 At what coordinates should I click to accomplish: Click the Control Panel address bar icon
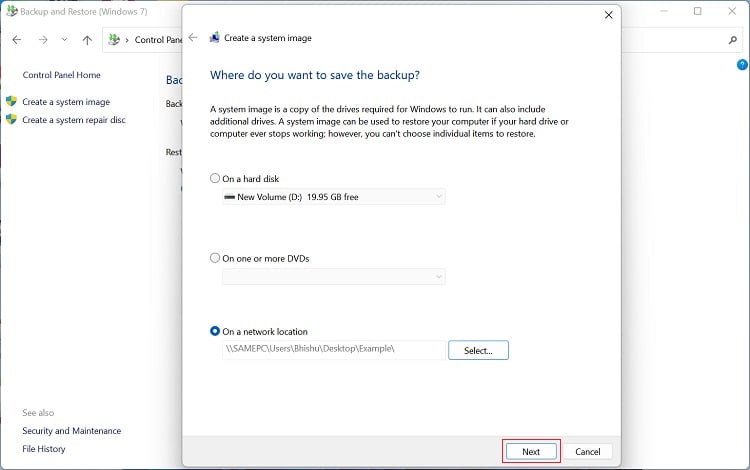pyautogui.click(x=115, y=40)
